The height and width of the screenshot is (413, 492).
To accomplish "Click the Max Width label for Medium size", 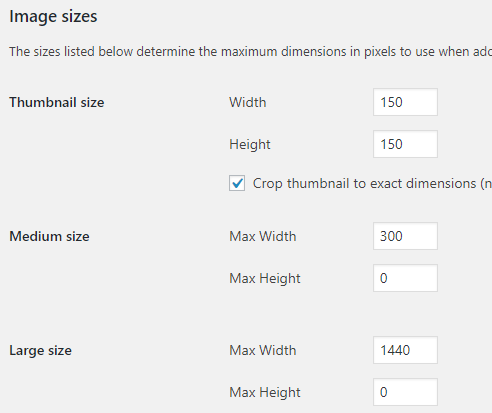I will (263, 236).
